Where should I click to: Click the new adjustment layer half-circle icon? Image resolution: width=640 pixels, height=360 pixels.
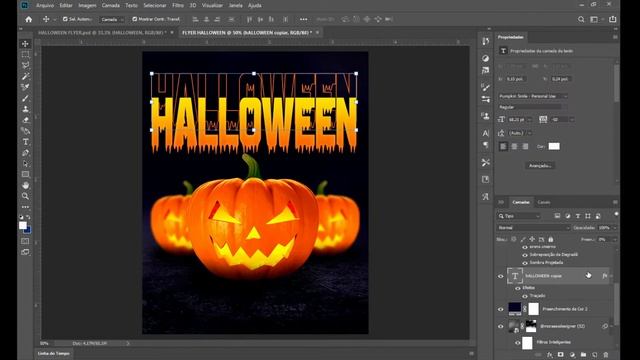click(572, 355)
